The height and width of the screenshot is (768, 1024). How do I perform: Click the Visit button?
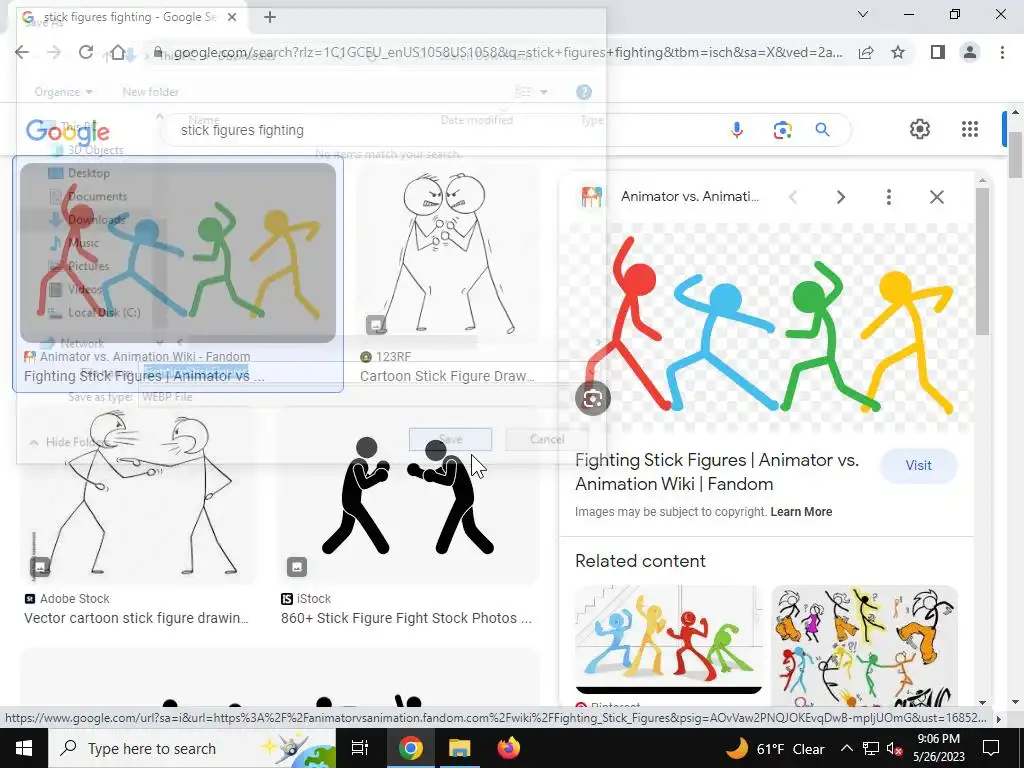click(x=918, y=466)
